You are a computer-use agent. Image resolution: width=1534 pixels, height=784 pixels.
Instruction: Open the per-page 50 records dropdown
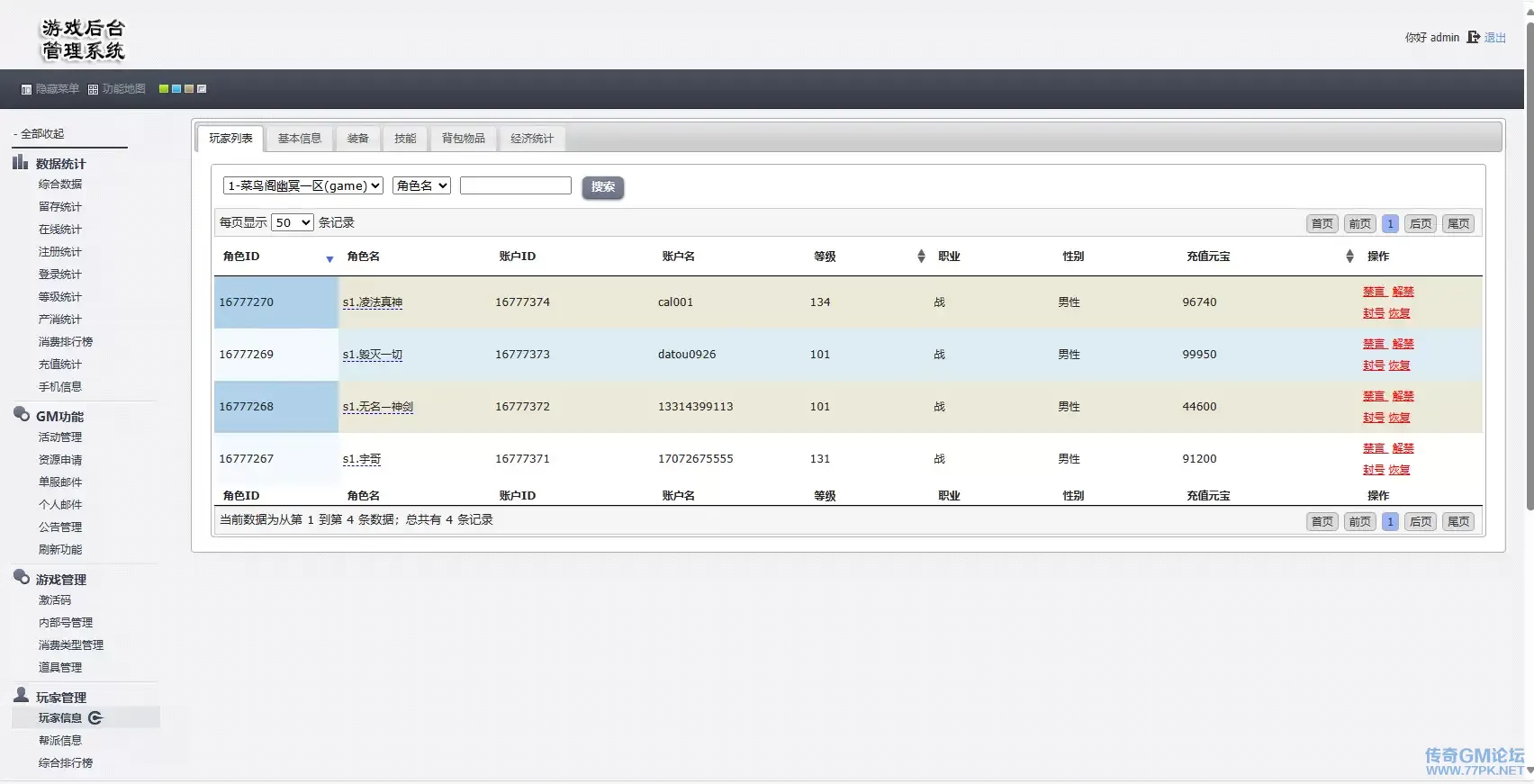click(x=293, y=222)
